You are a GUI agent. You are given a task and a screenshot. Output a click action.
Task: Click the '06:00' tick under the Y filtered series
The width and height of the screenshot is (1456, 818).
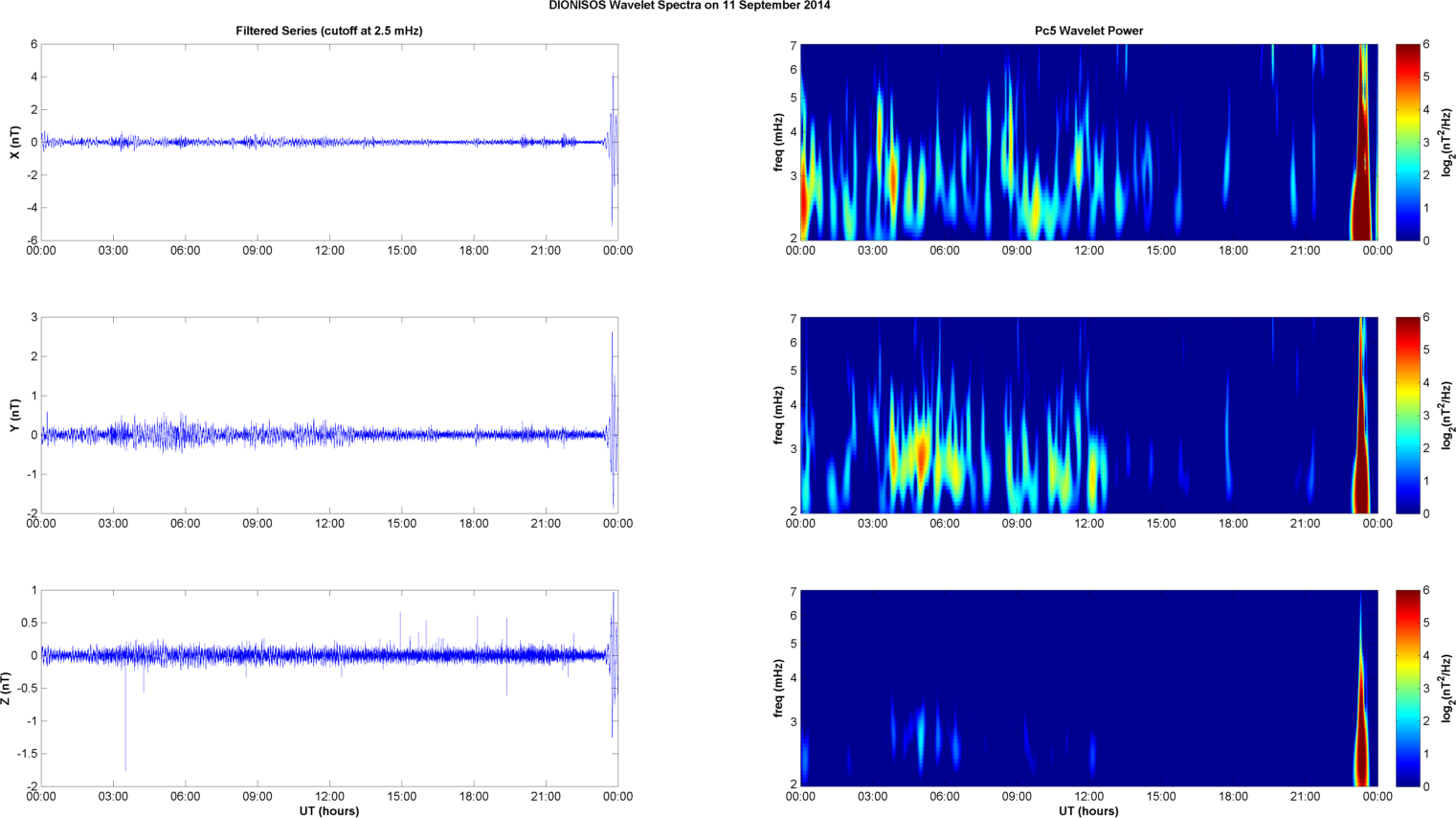pyautogui.click(x=185, y=524)
